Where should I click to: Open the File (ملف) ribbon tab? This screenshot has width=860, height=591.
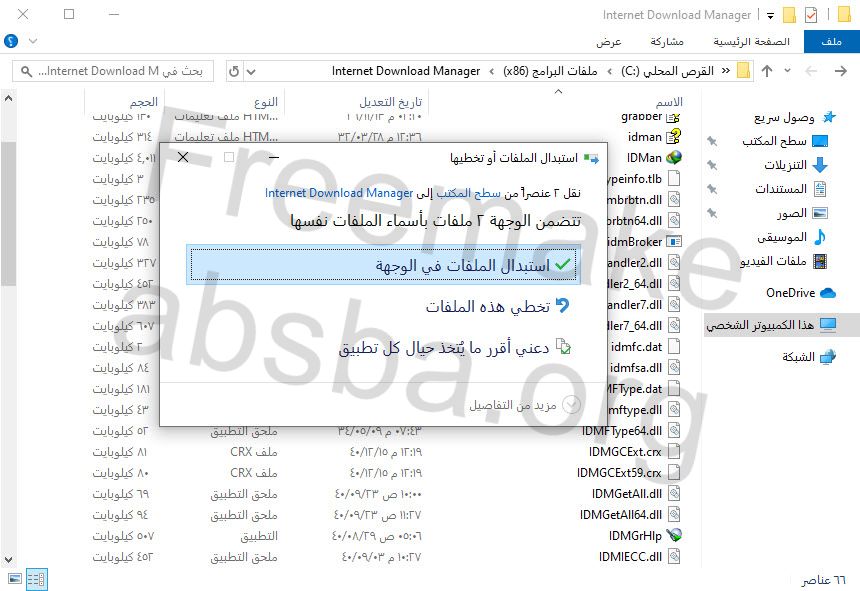[x=831, y=42]
